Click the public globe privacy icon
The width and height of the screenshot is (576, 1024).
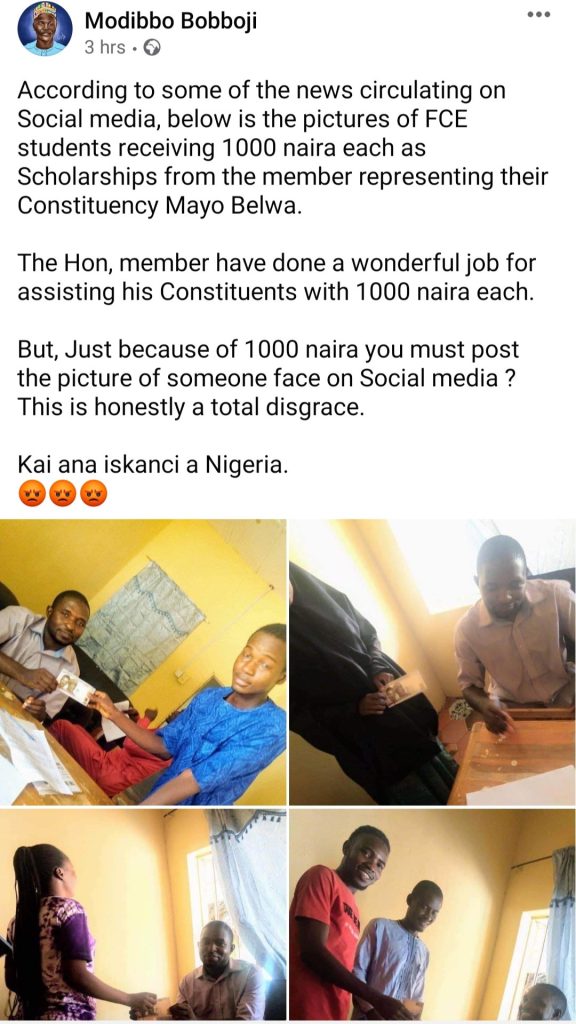click(x=151, y=48)
